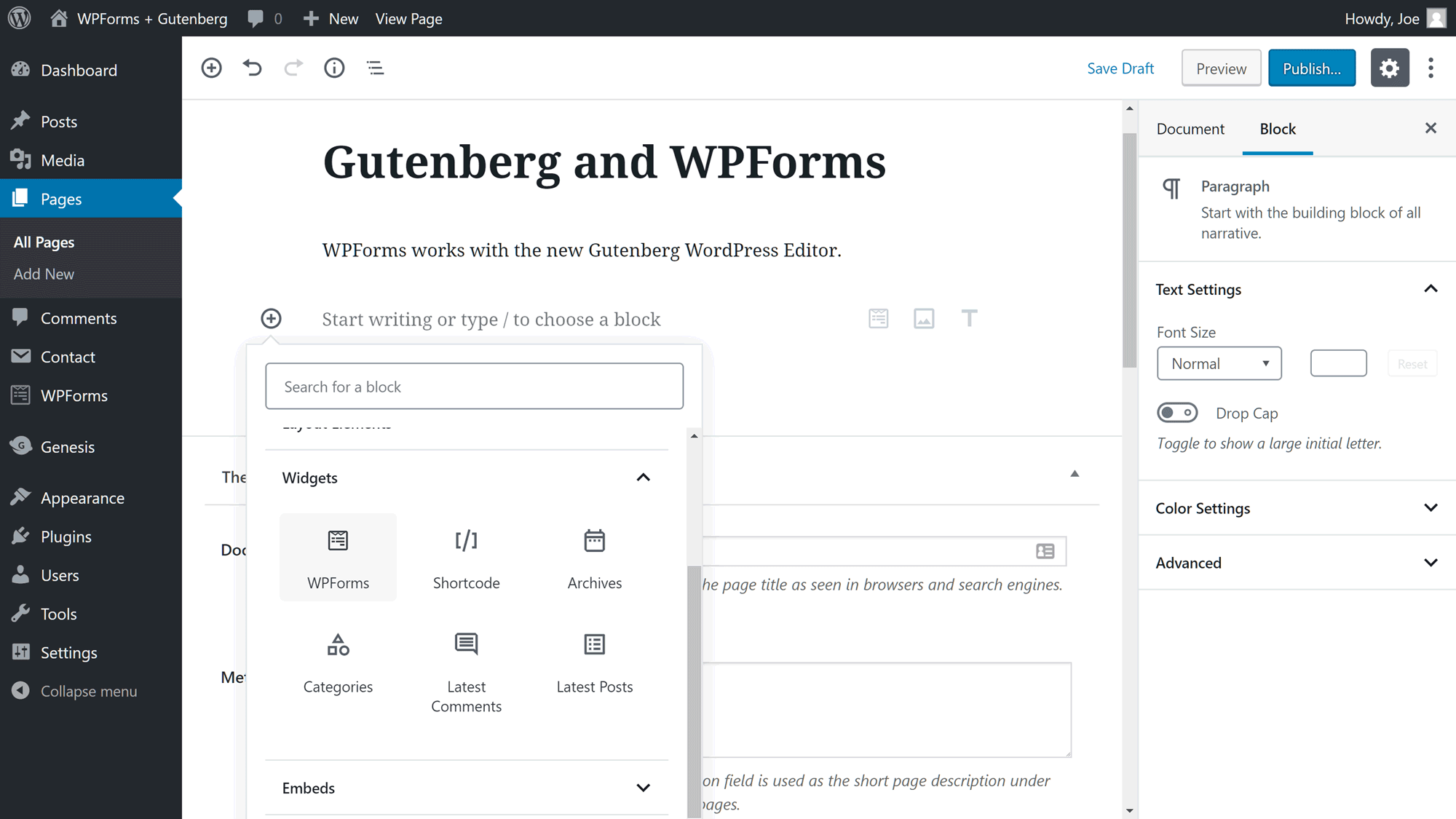Click the Archives widget icon

[x=594, y=540]
